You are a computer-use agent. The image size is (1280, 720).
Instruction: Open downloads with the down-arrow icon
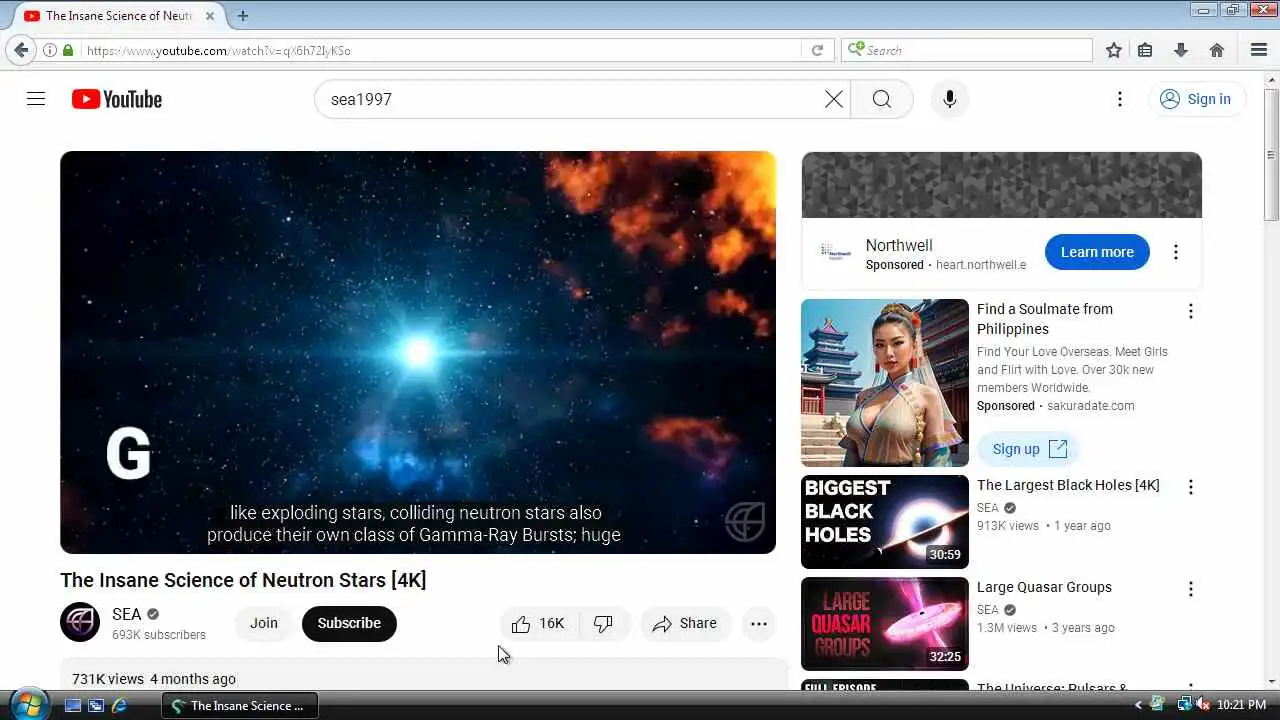pyautogui.click(x=1181, y=50)
